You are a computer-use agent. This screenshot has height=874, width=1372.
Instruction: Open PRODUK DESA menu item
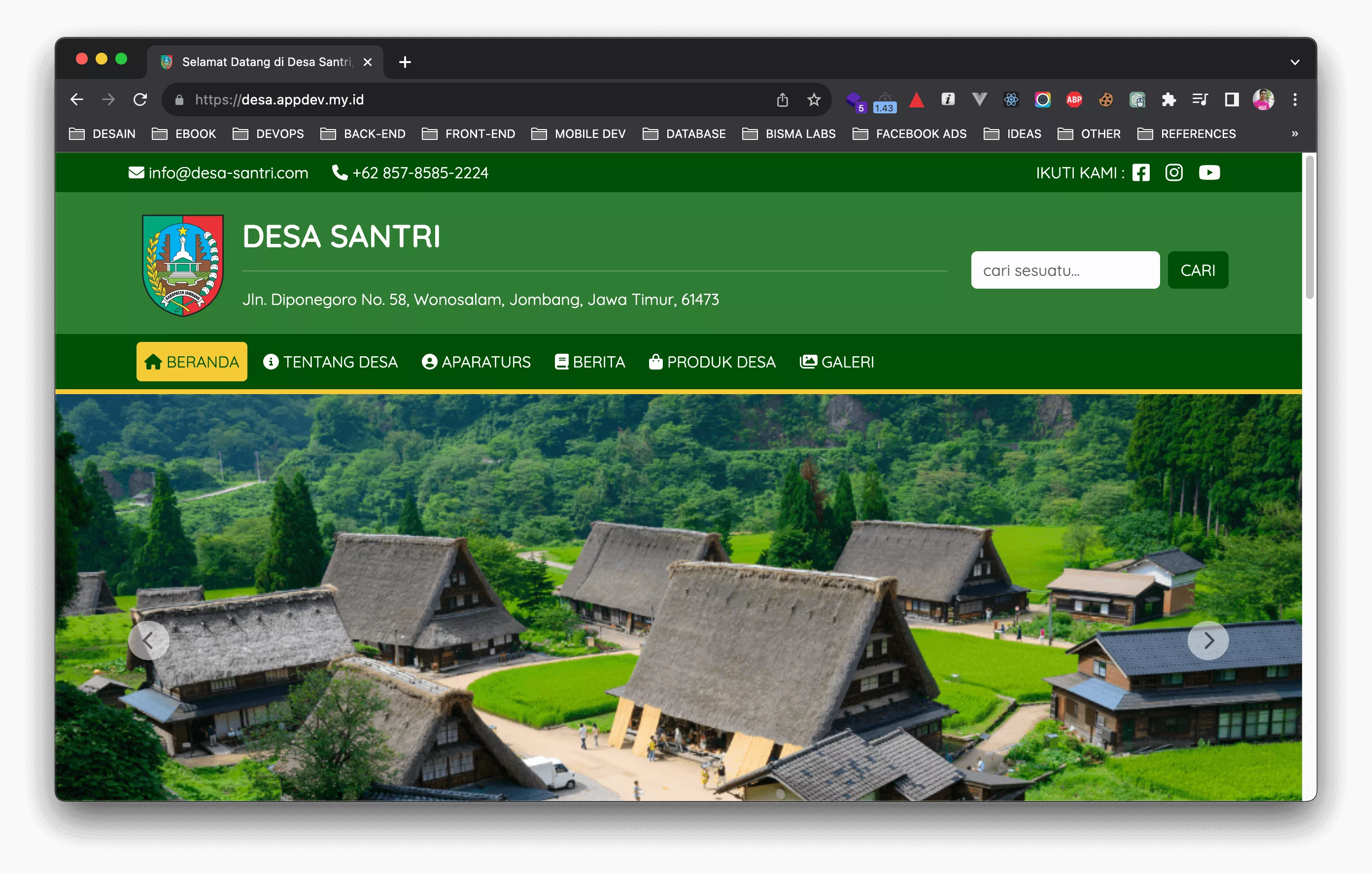[712, 362]
